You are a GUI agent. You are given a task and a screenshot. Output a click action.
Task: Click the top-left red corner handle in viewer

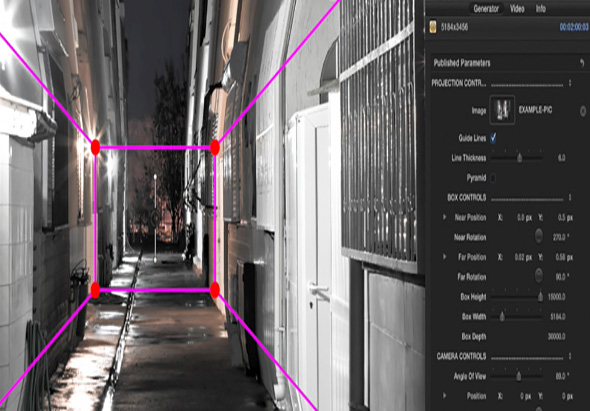pyautogui.click(x=95, y=147)
